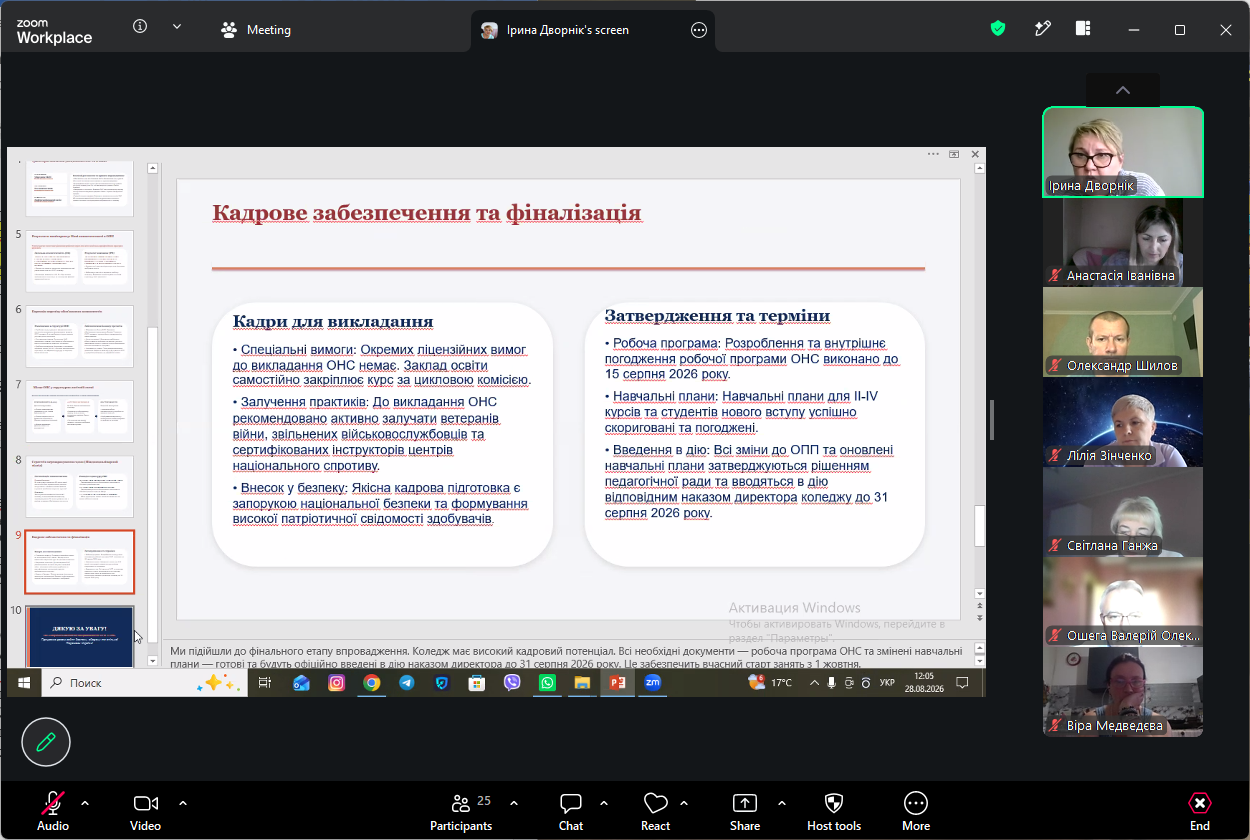Expand reactions options arrow

point(684,802)
